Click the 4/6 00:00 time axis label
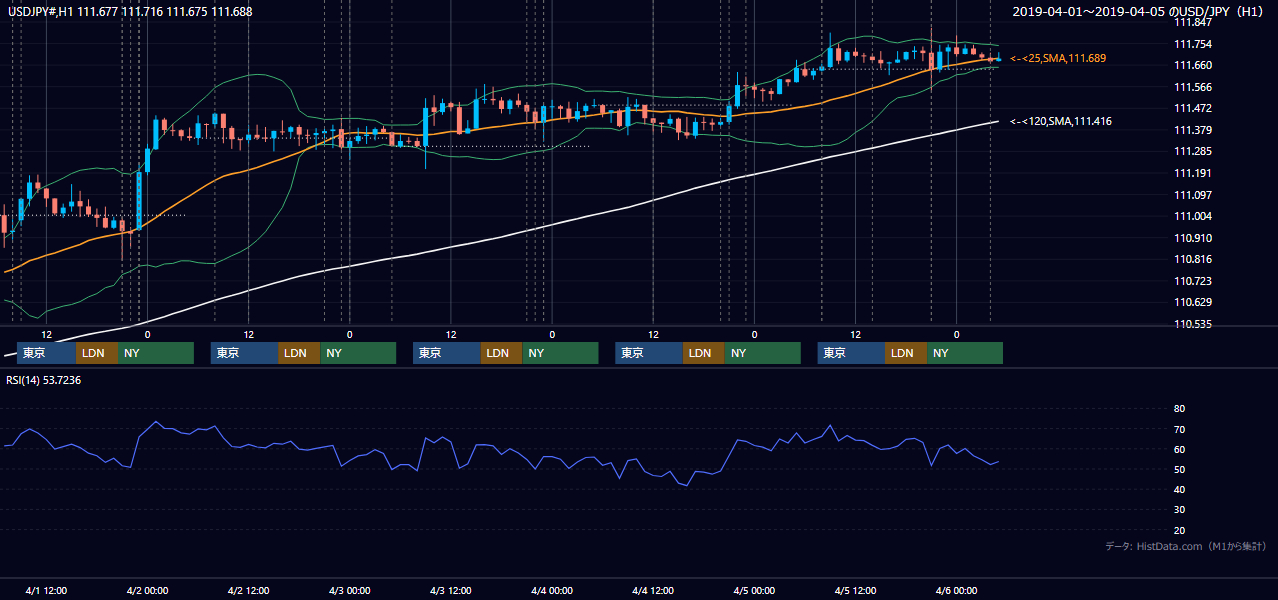This screenshot has width=1278, height=600. [957, 590]
